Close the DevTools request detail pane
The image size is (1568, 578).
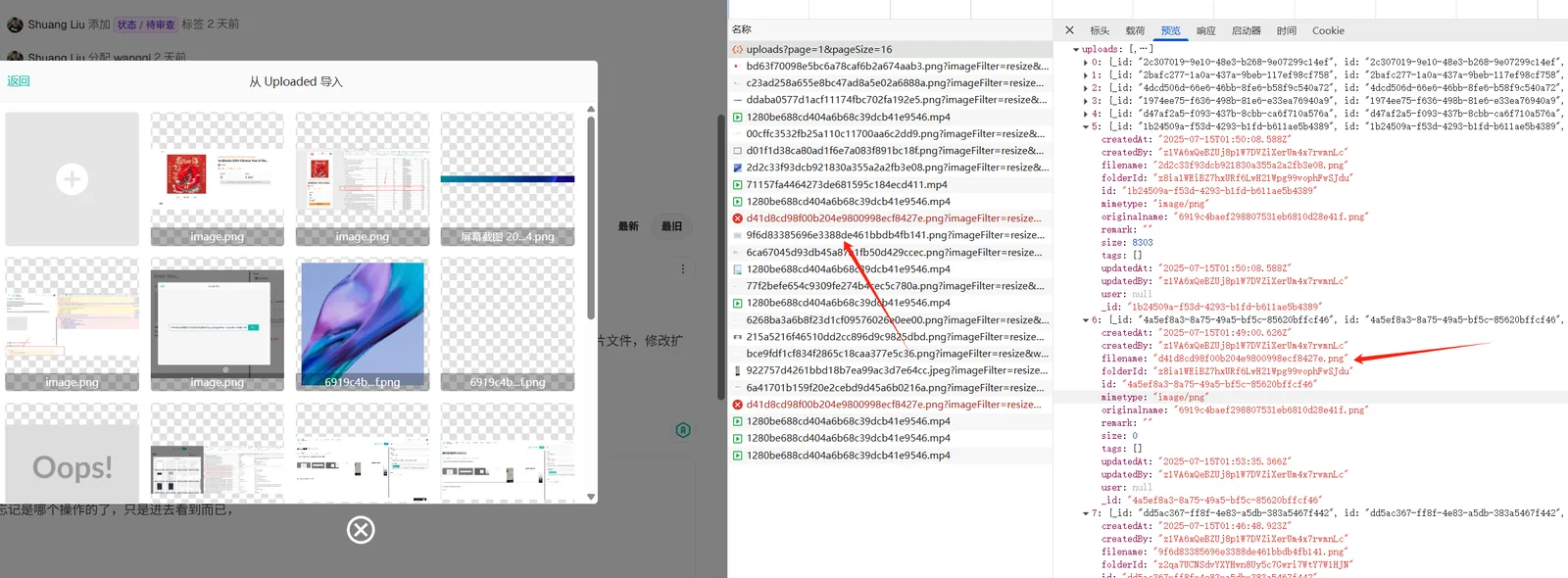(1069, 30)
